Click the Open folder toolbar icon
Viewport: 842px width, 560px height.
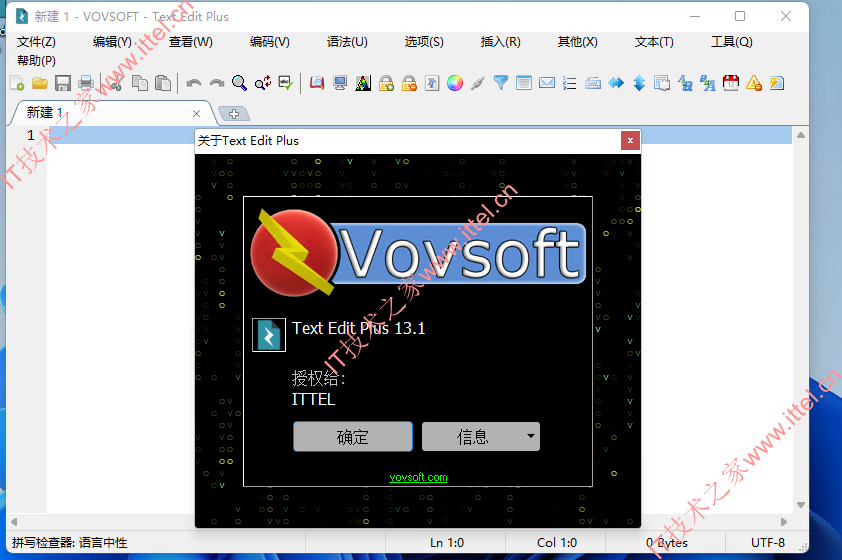(40, 83)
